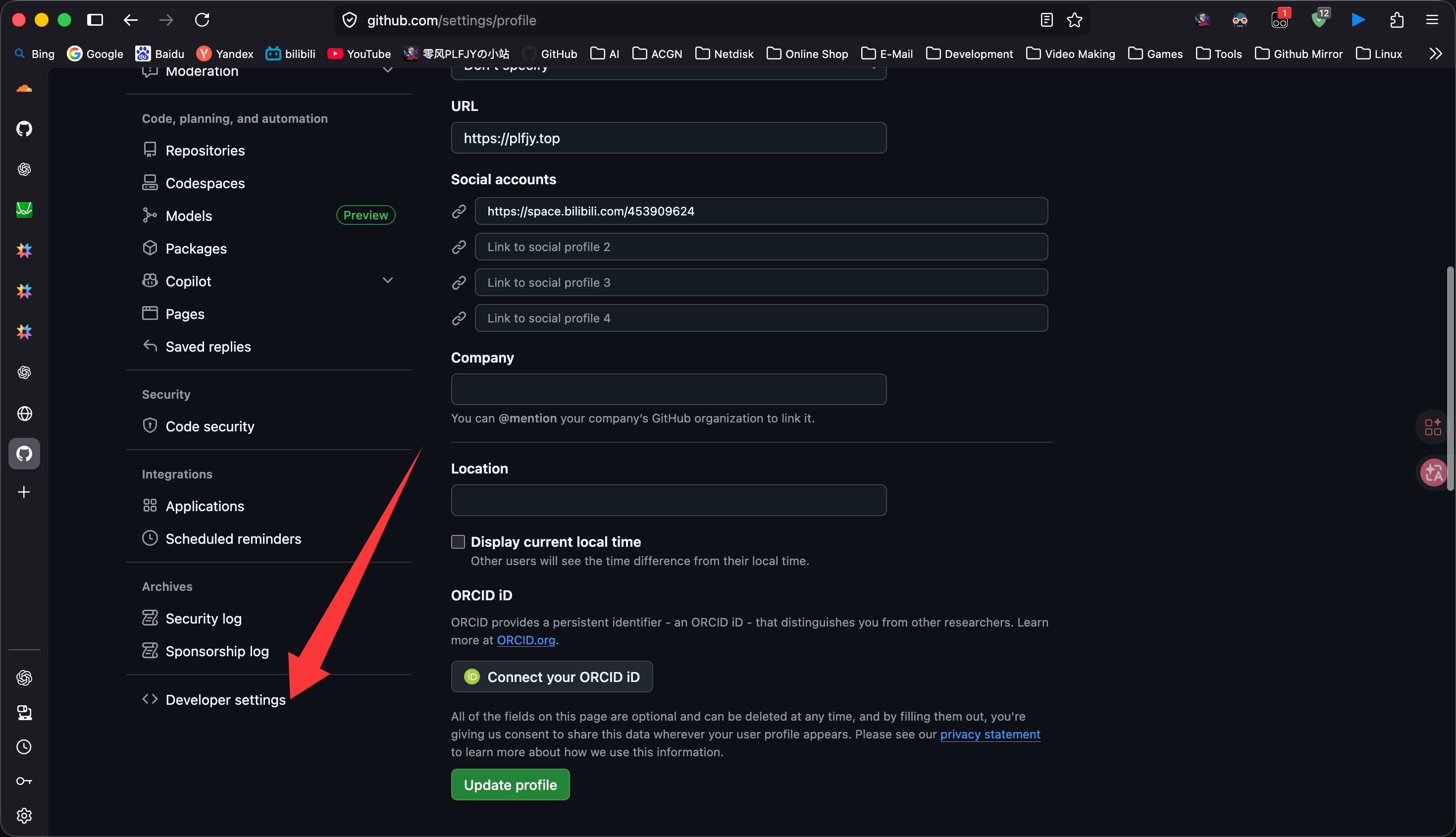Open the Netdisk bookmarks folder
The height and width of the screenshot is (837, 1456).
click(724, 53)
